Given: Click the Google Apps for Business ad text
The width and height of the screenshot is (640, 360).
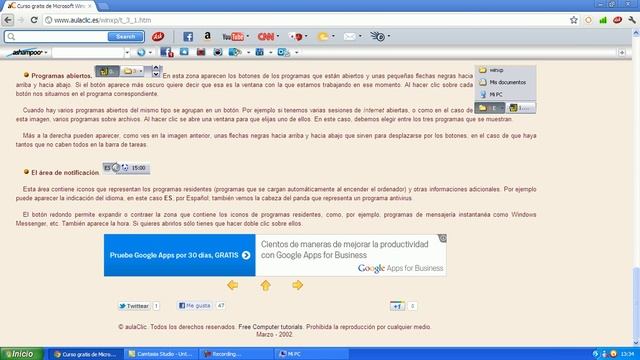Looking at the screenshot, I should (400, 268).
